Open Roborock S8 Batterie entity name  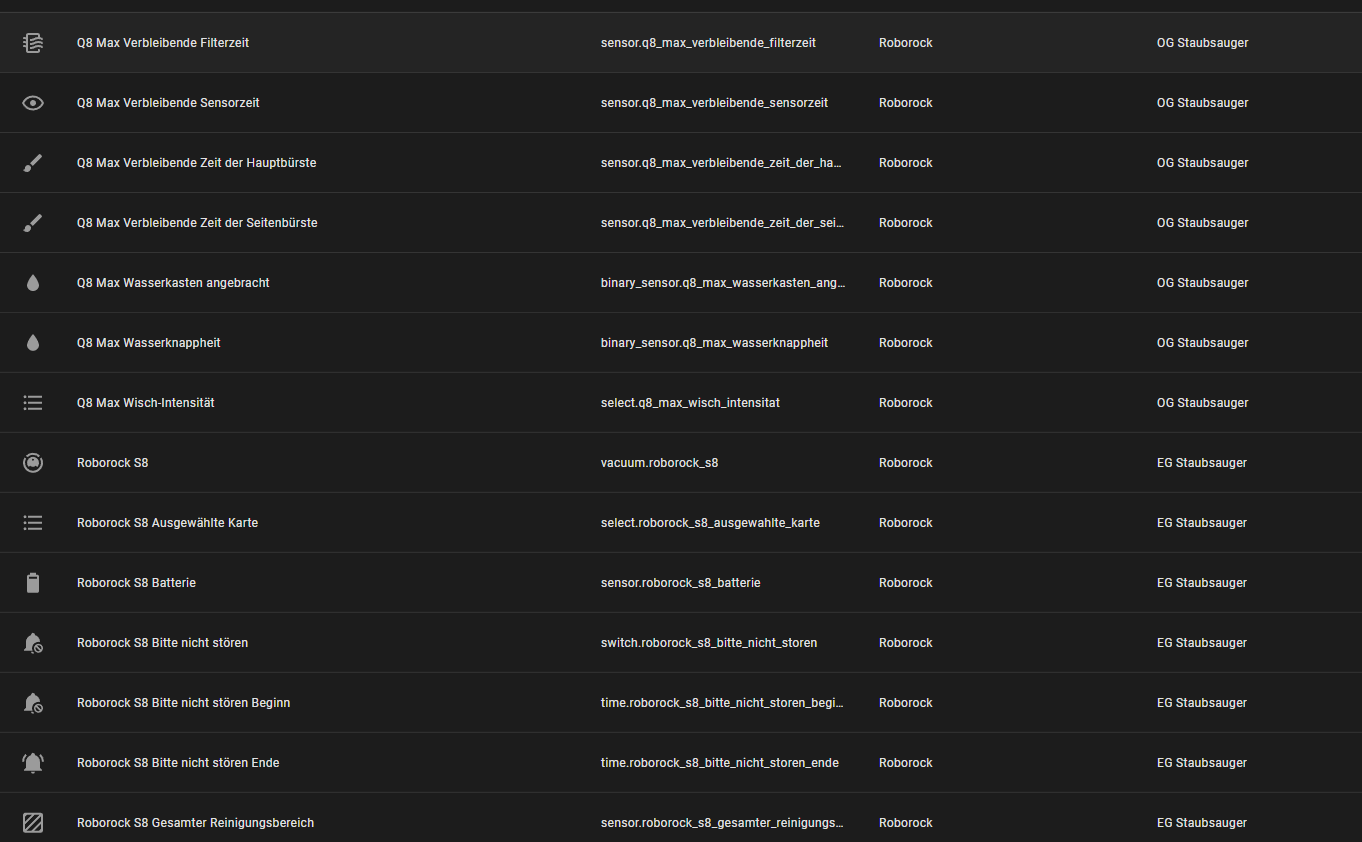tap(137, 583)
